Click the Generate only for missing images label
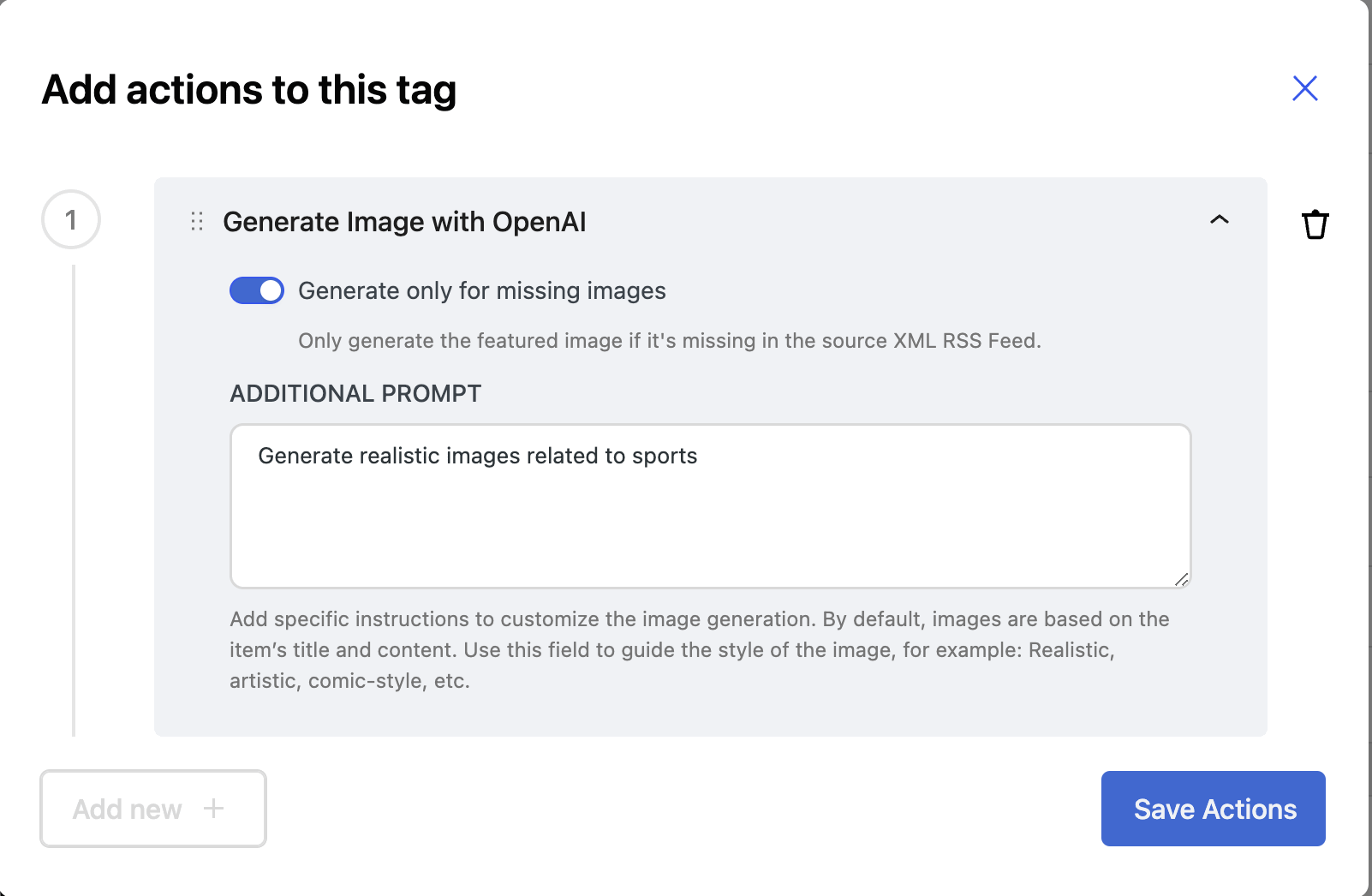The image size is (1372, 896). tap(481, 291)
